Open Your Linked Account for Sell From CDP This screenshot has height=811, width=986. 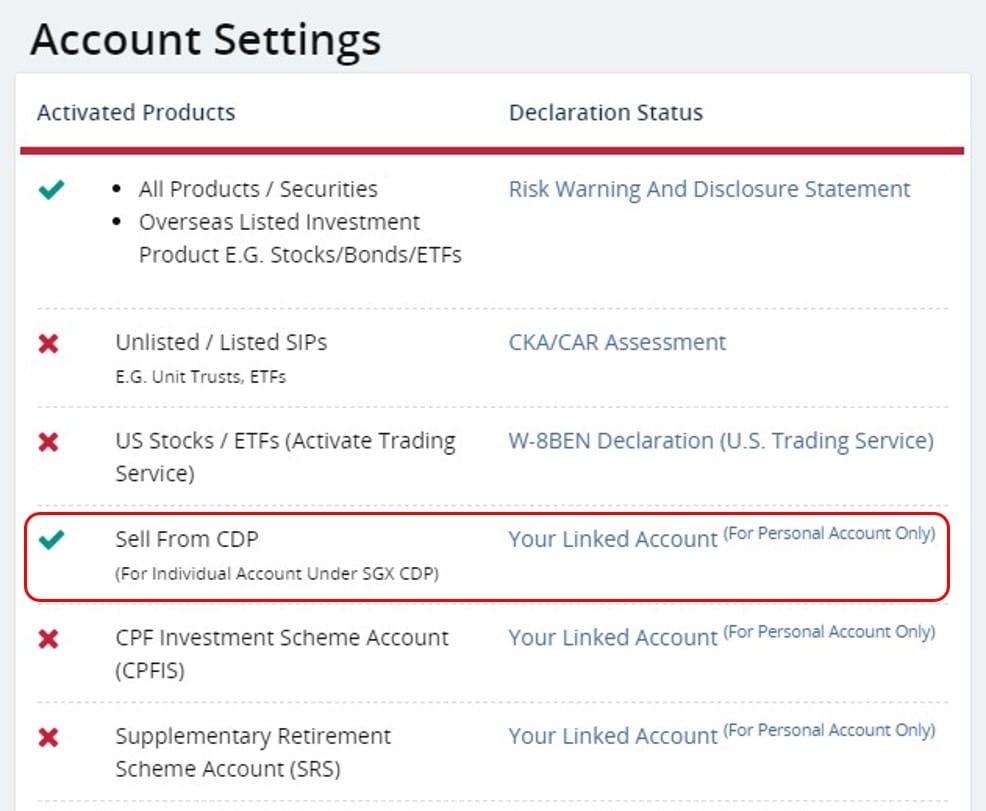[x=613, y=539]
